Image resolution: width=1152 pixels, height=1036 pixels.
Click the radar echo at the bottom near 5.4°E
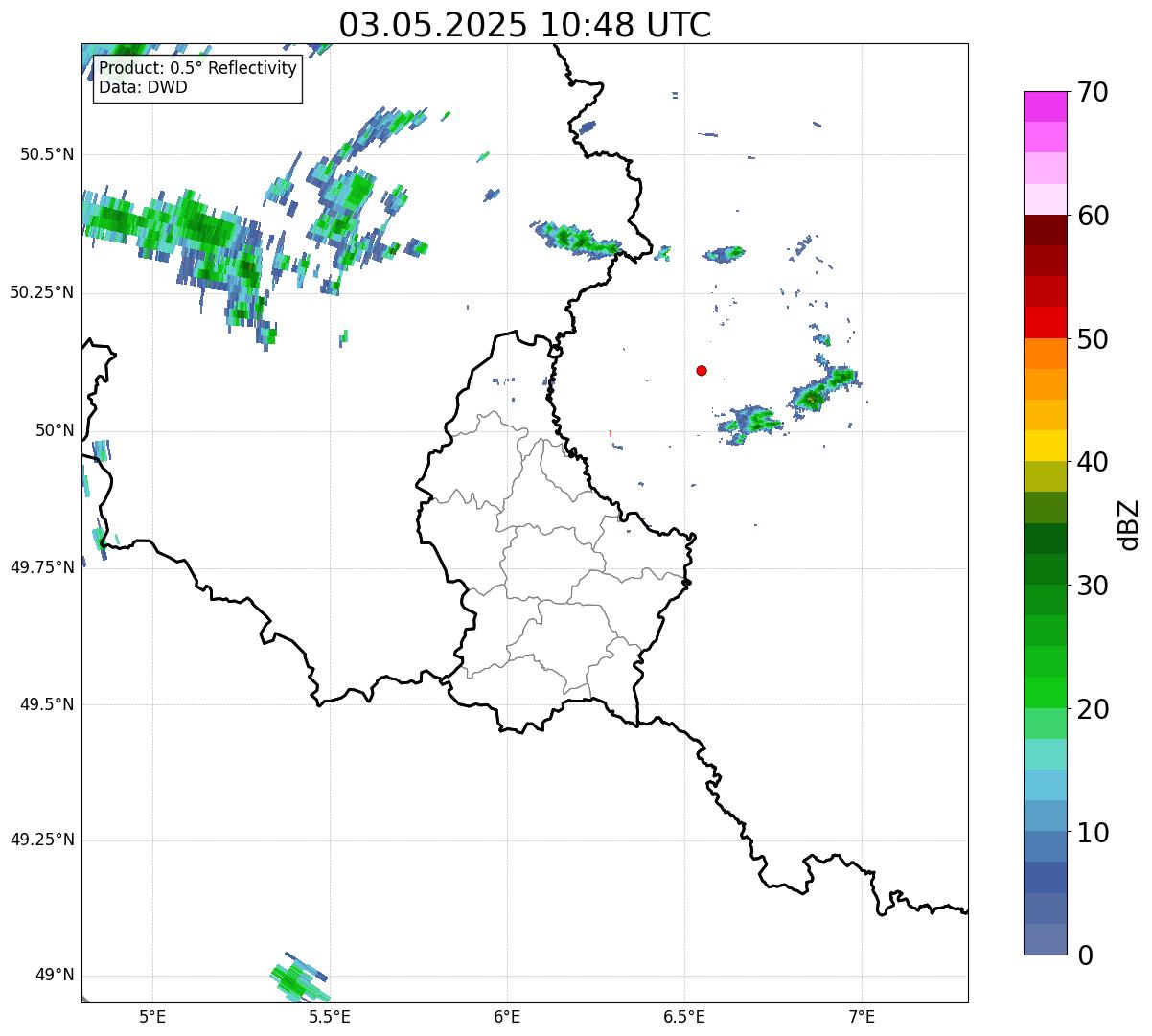[299, 978]
